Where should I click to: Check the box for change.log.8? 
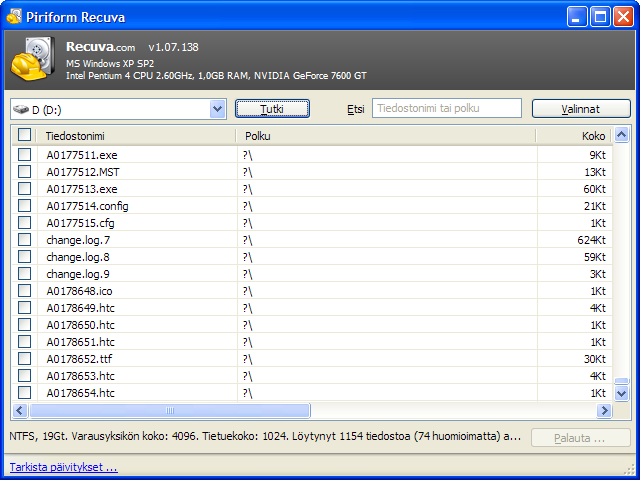click(x=24, y=257)
